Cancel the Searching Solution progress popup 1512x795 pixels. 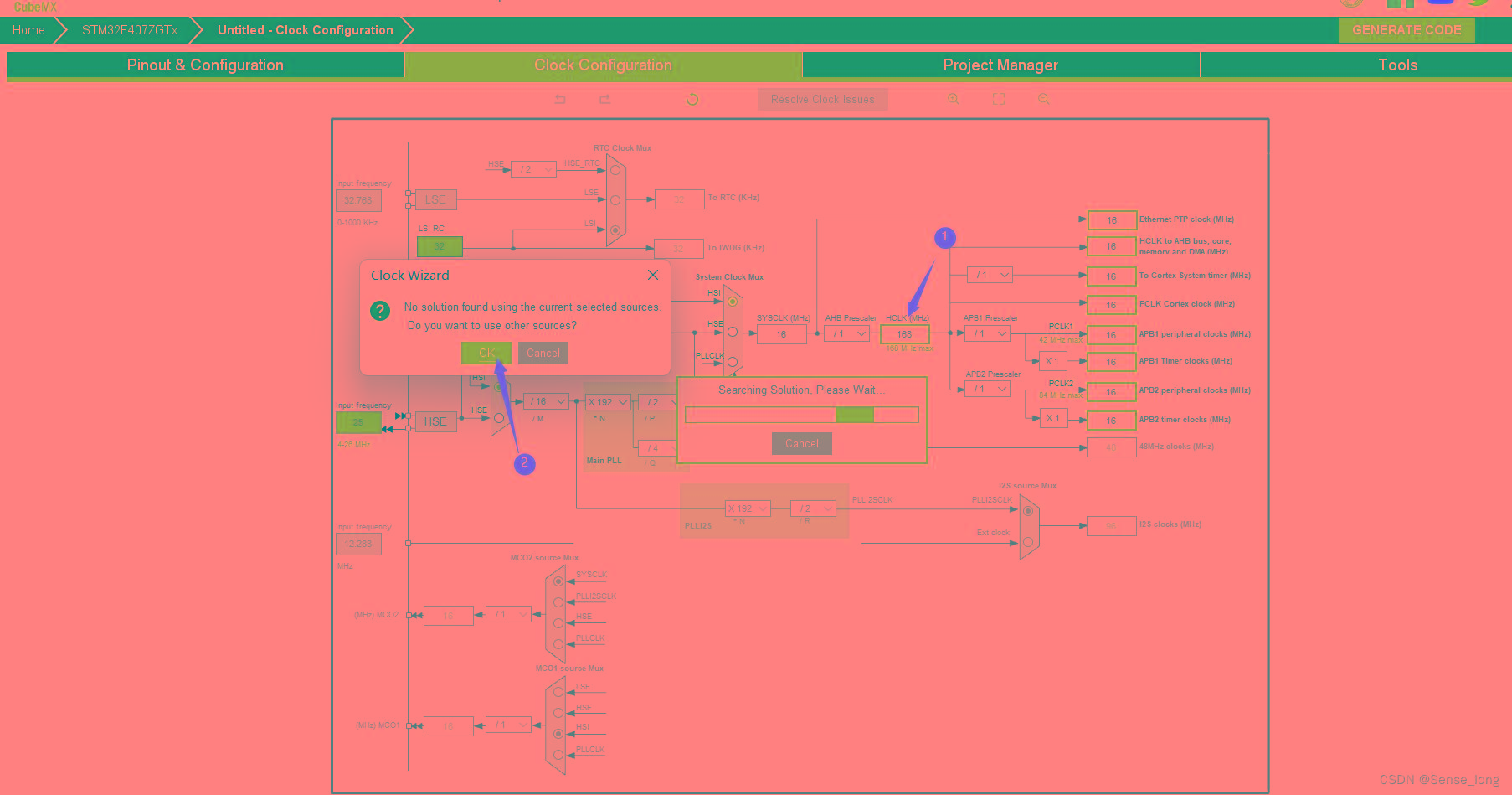click(802, 443)
